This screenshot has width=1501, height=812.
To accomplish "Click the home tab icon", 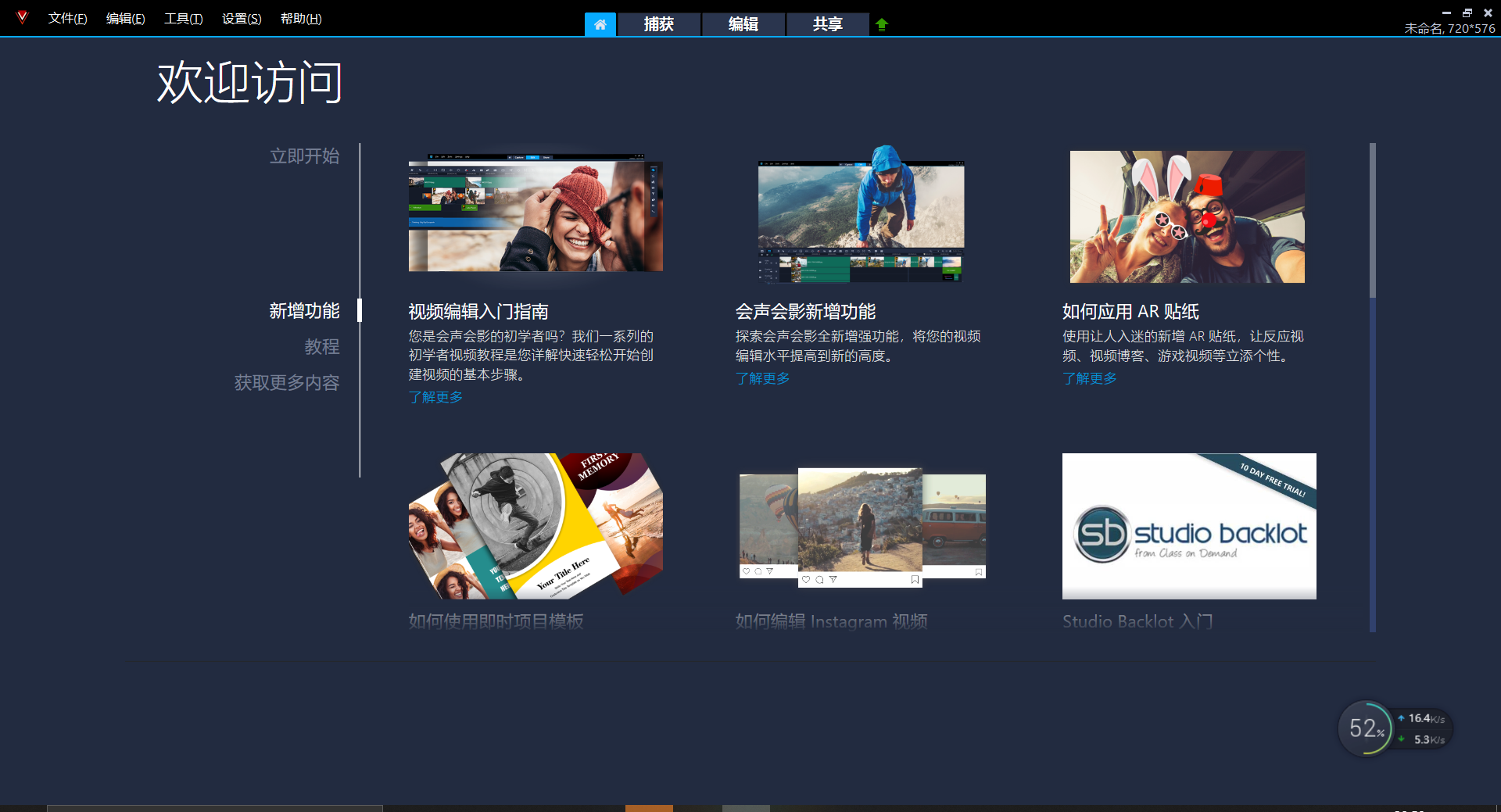I will point(600,24).
